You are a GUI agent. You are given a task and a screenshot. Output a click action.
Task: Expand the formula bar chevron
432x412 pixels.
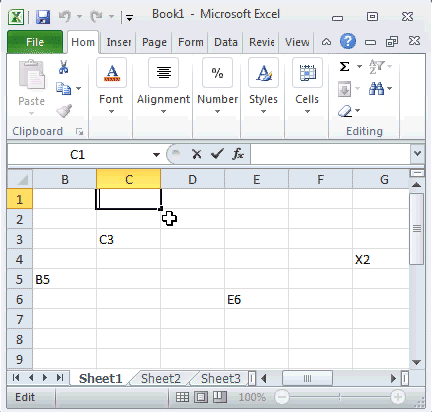pyautogui.click(x=417, y=154)
